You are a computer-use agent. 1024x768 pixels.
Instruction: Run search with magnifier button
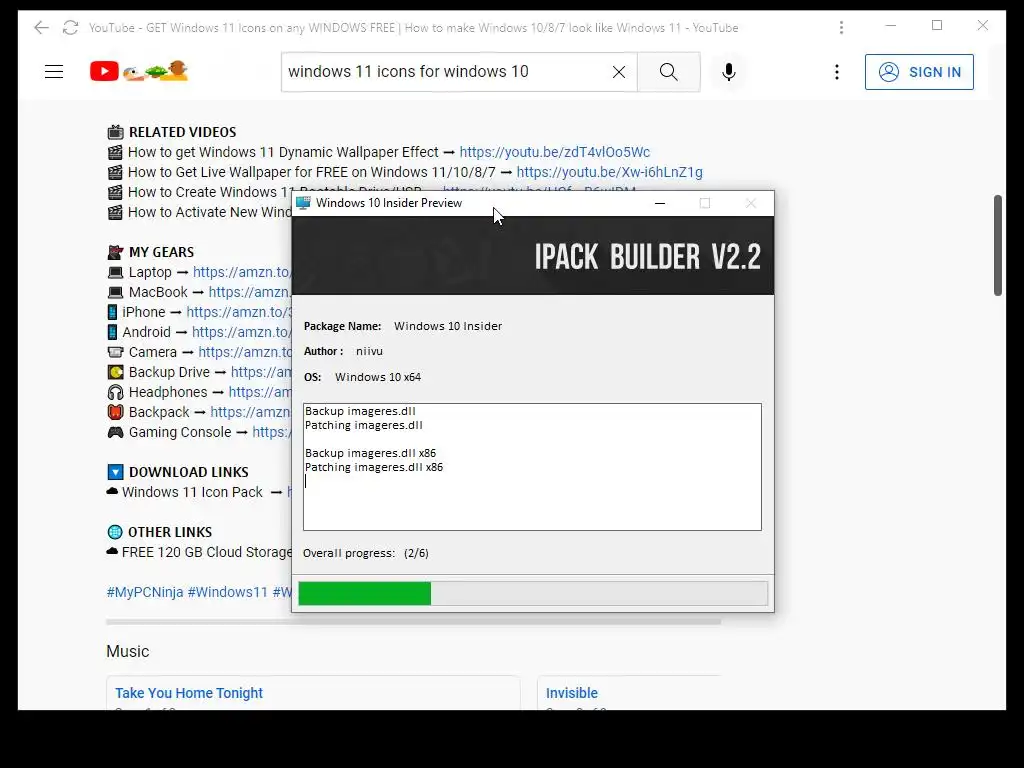[668, 72]
